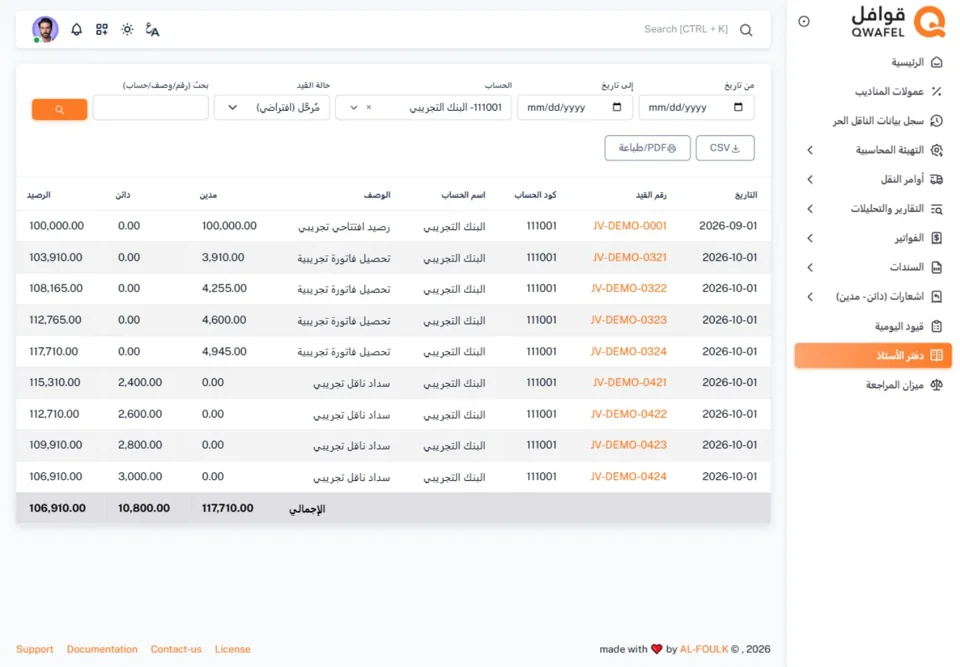This screenshot has width=960, height=667.
Task: Click the home icon in sidebar
Action: pos(937,62)
